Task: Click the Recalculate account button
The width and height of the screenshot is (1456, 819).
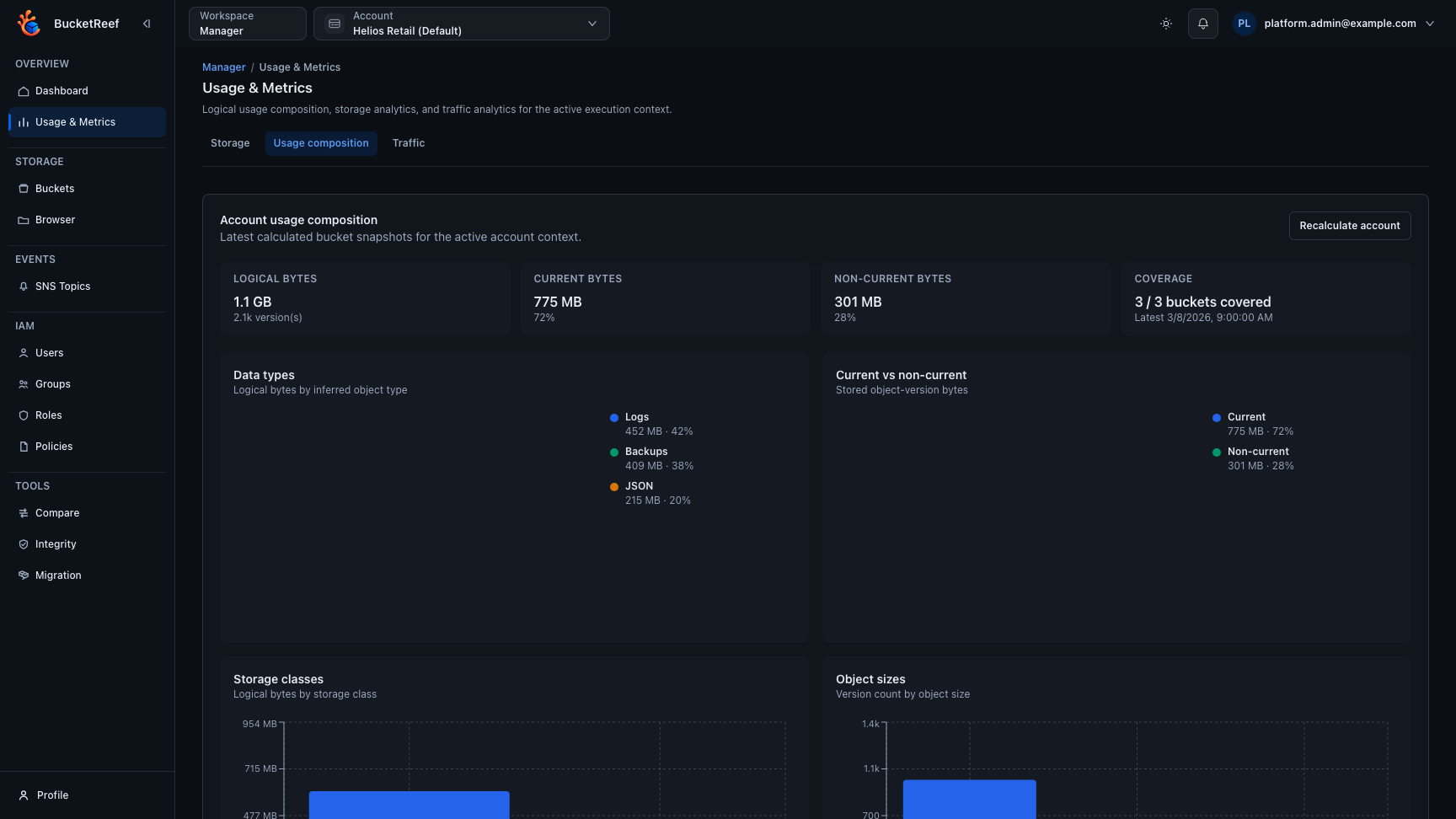Action: coord(1350,226)
